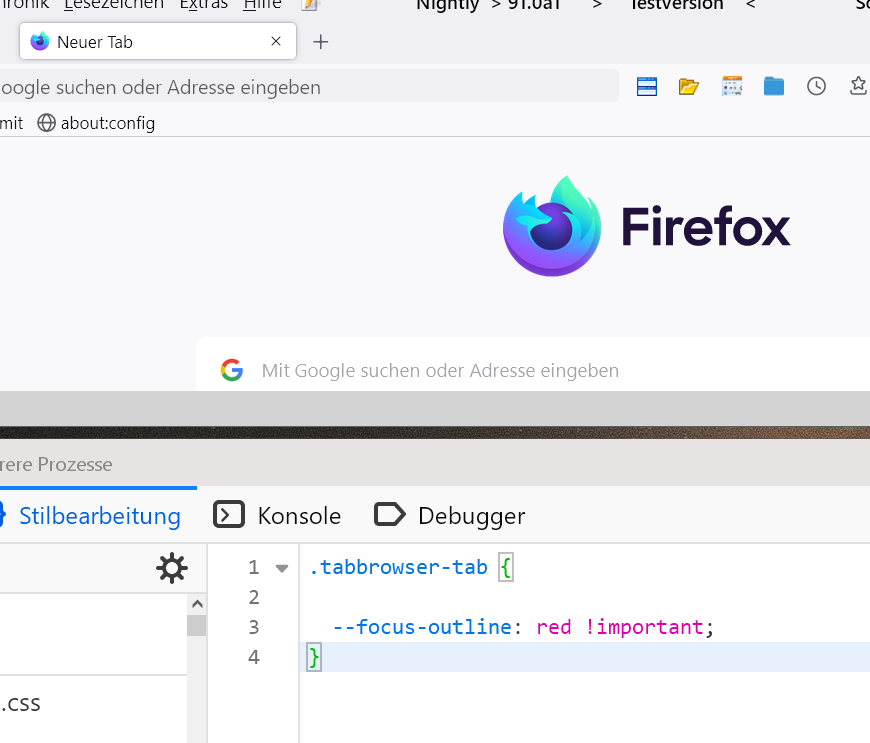Screen dimensions: 870x743
Task: Switch to the Stilbearbeitung tab
Action: tap(92, 516)
